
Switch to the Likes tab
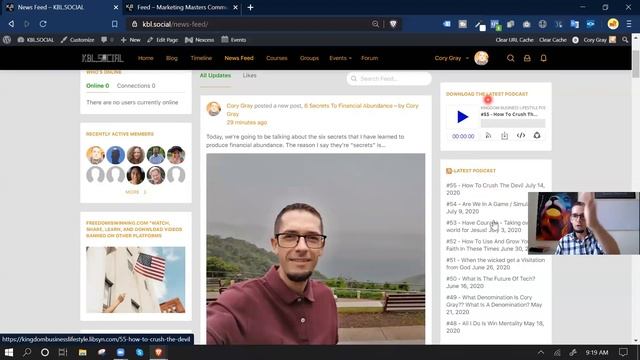249,76
